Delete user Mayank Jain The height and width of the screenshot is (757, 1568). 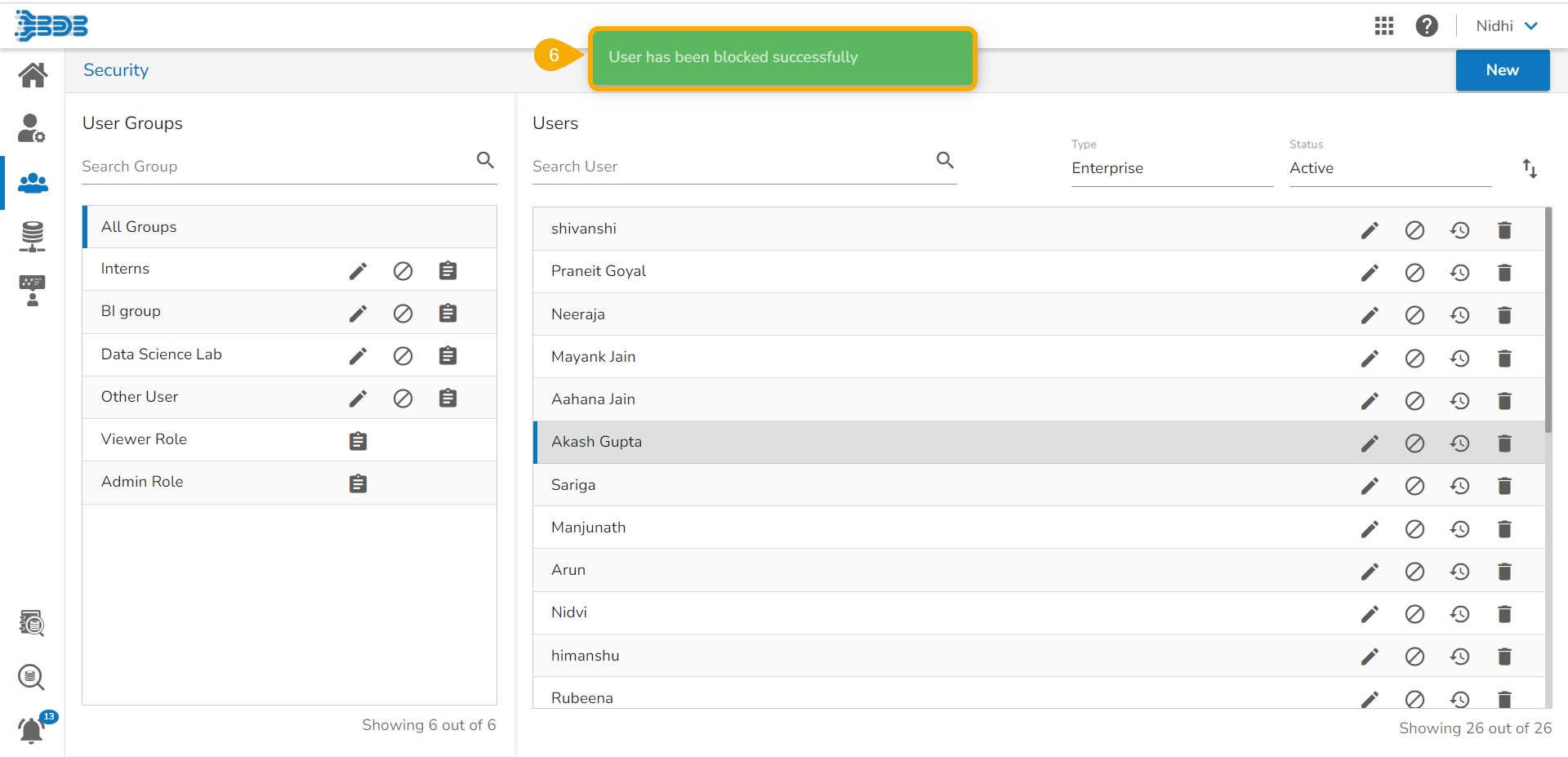pos(1504,358)
